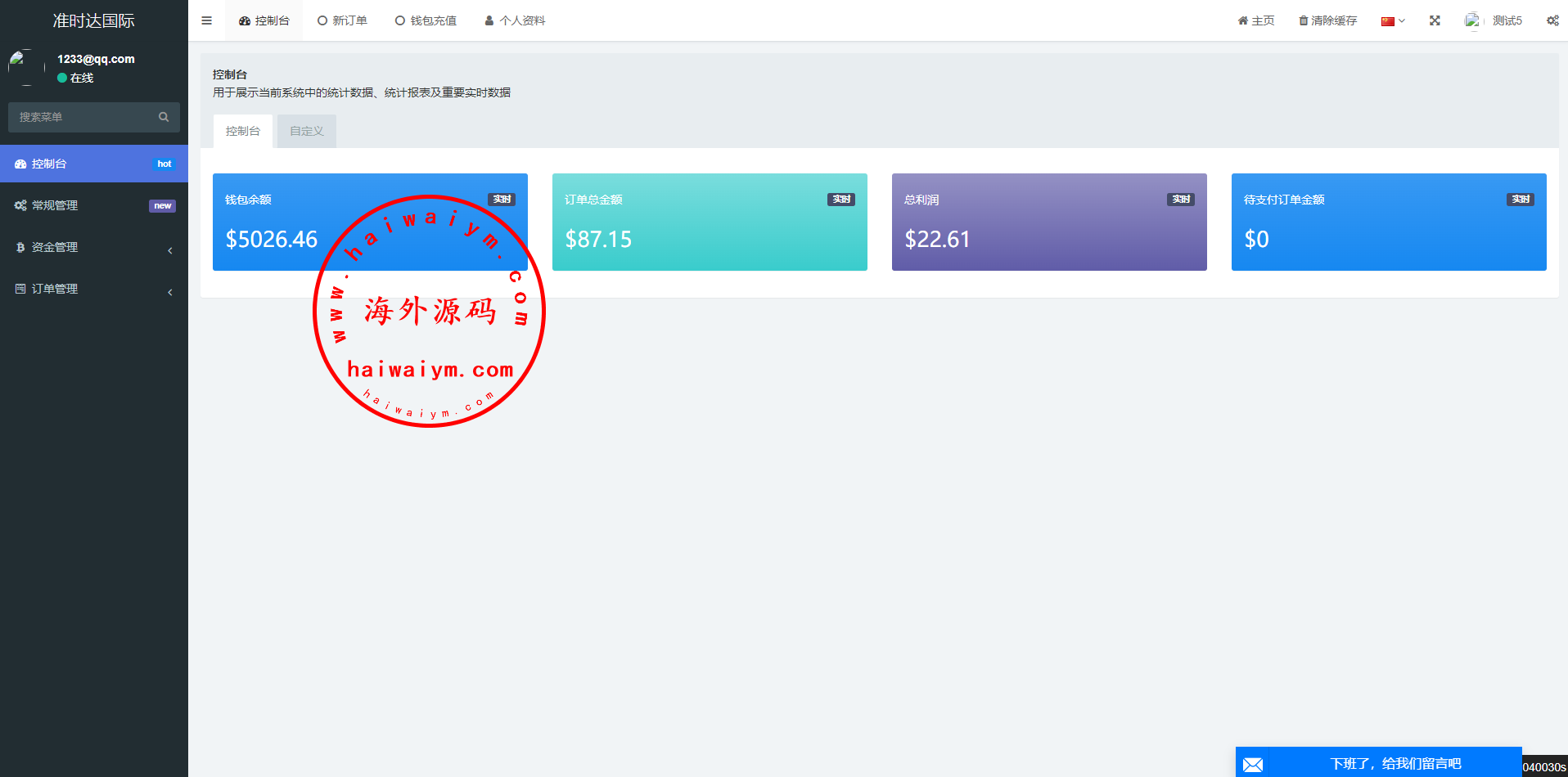
Task: Expand the 订单管理 sidebar menu
Action: [x=94, y=289]
